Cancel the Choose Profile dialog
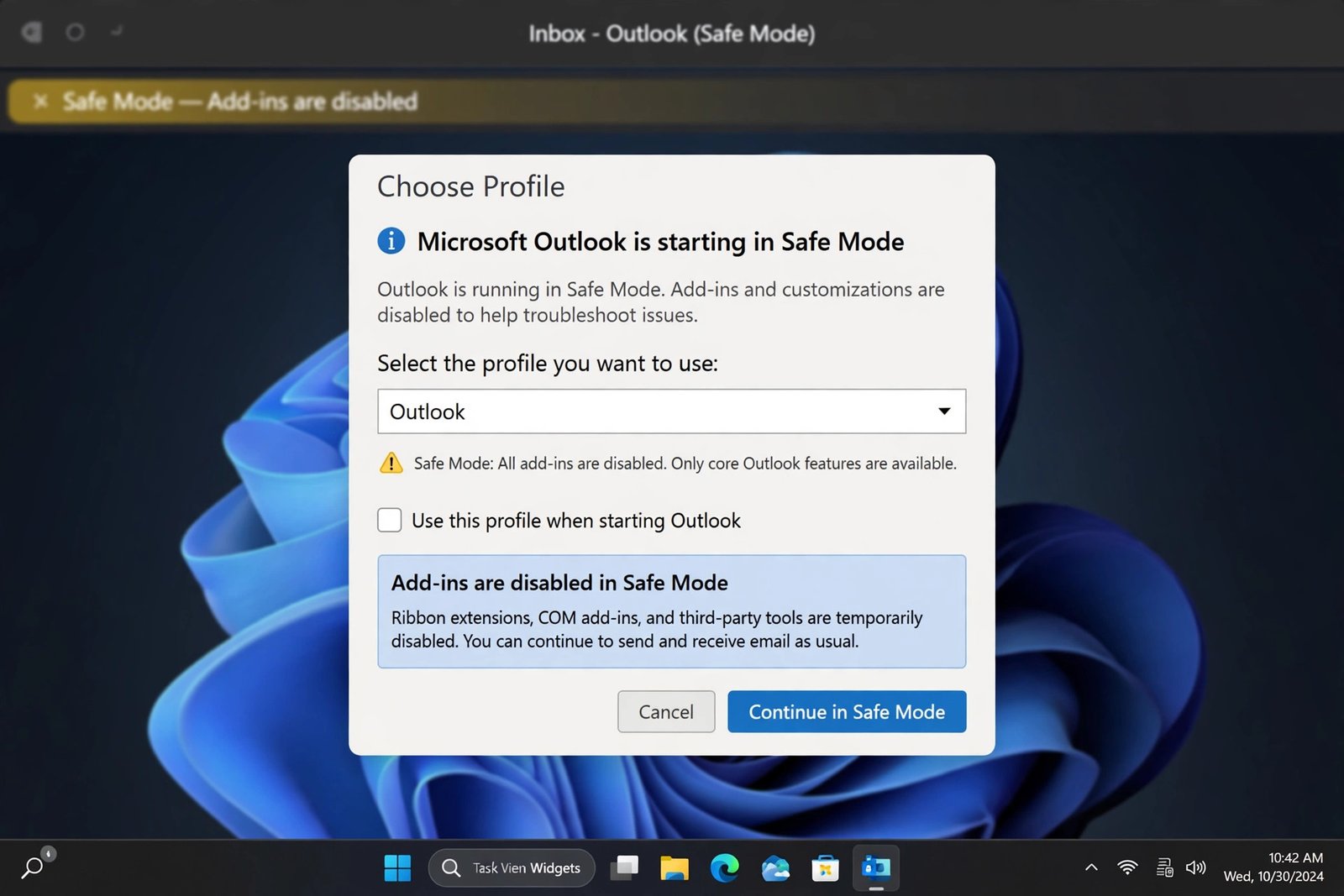The image size is (1344, 896). [x=666, y=711]
